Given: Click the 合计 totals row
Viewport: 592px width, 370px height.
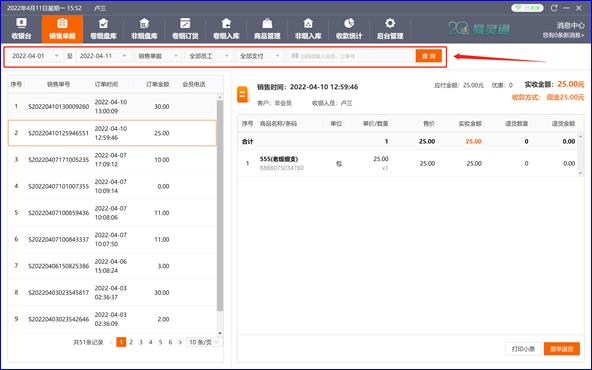Looking at the screenshot, I should click(x=408, y=141).
